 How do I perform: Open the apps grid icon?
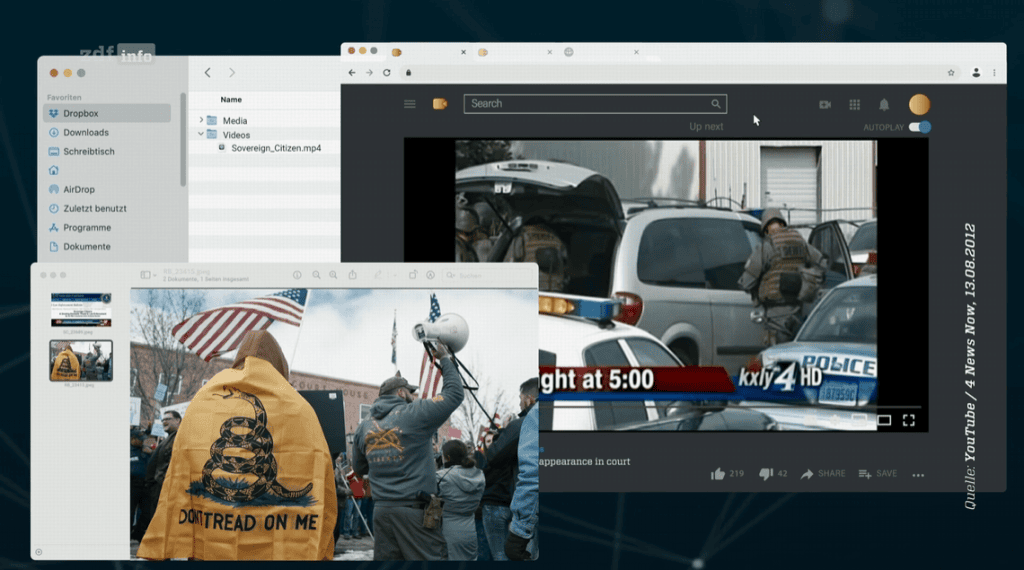click(854, 104)
